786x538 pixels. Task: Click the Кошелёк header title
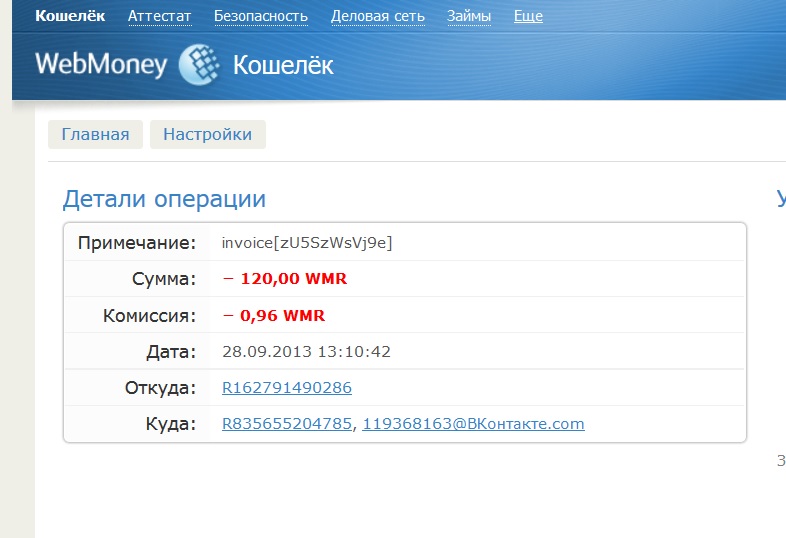point(283,65)
